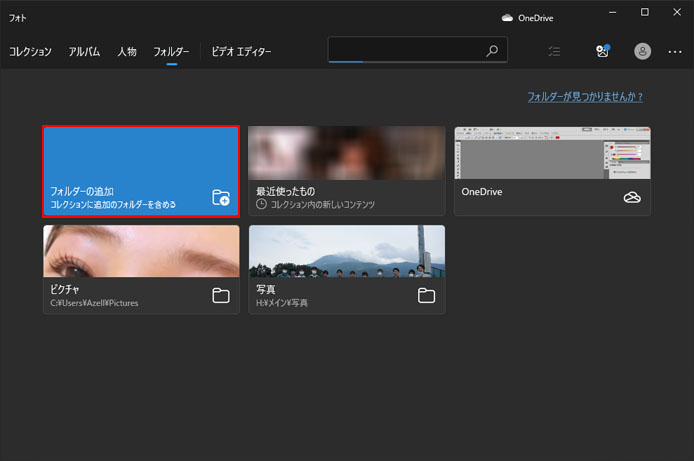Click the OneDrive cloud icon in title bar

tap(507, 18)
